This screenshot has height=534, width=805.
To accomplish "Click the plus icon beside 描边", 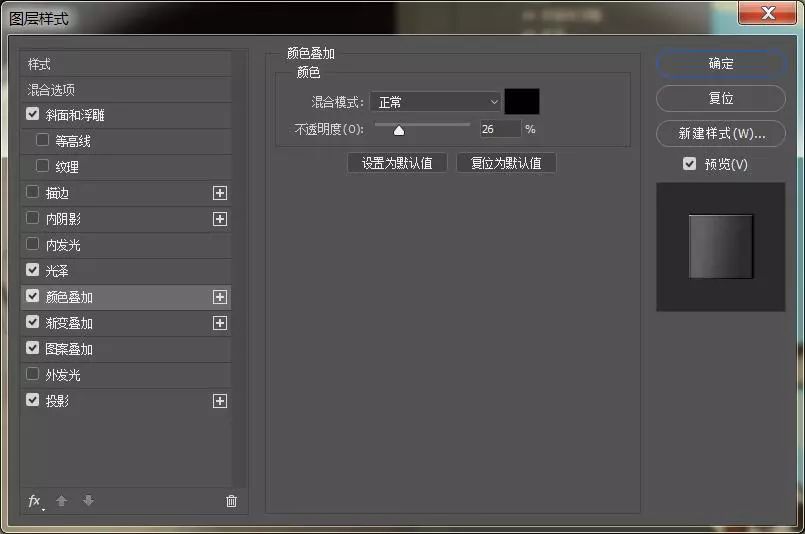I will click(x=220, y=193).
